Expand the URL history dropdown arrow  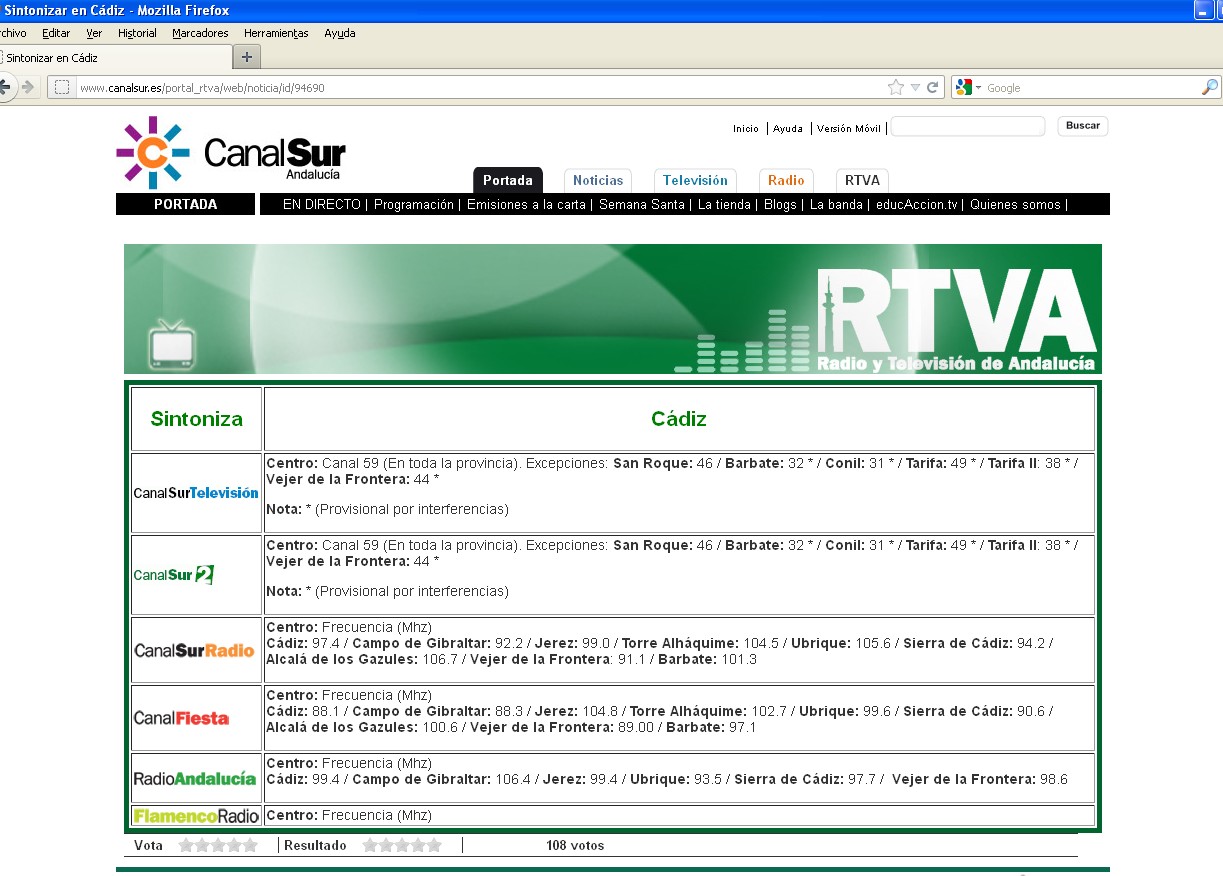click(914, 88)
